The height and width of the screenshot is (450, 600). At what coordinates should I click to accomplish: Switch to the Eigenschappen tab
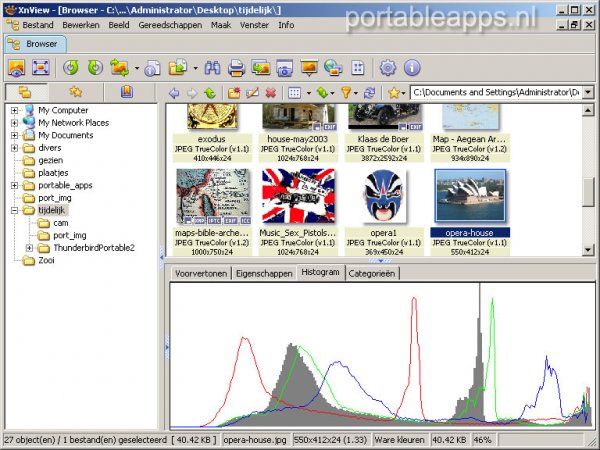tap(264, 272)
